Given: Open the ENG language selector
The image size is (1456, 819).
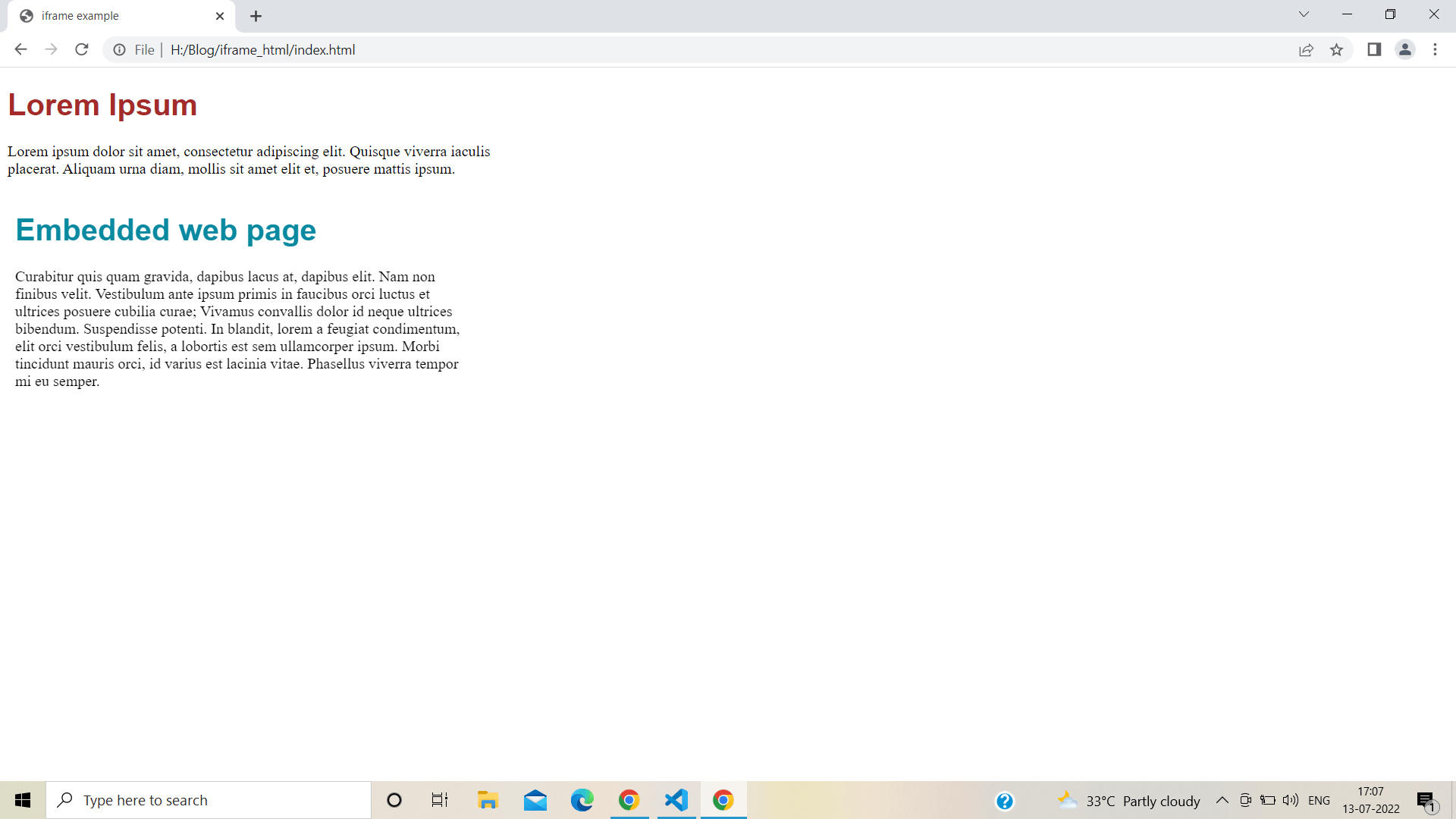Looking at the screenshot, I should pos(1320,799).
